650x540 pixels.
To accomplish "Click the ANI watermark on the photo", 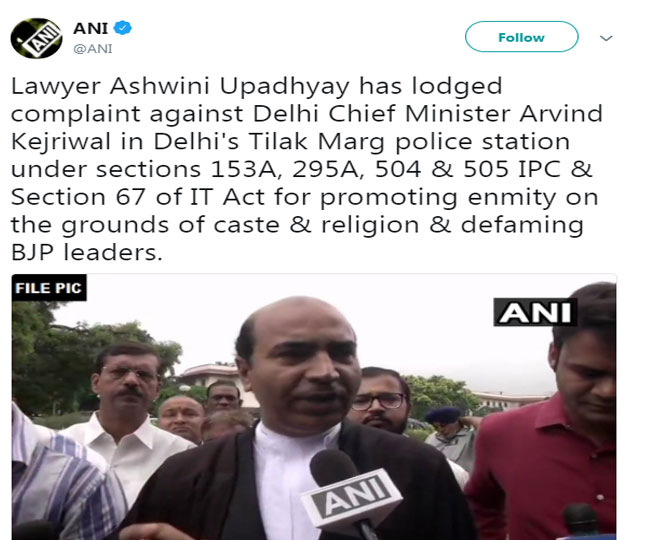I will (x=535, y=312).
